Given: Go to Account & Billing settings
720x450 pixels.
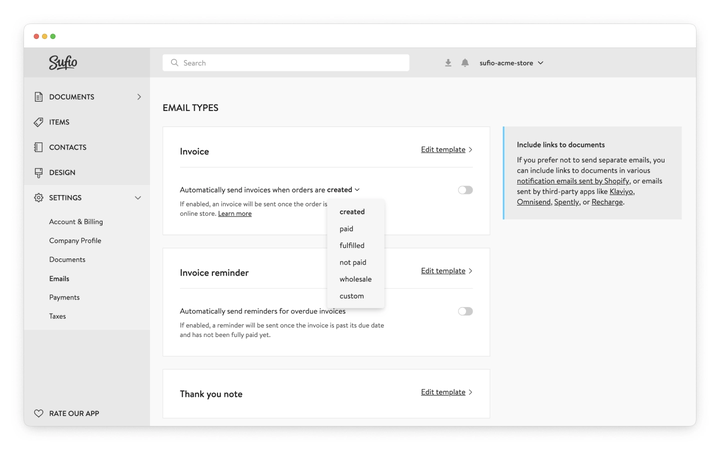Looking at the screenshot, I should tap(76, 222).
